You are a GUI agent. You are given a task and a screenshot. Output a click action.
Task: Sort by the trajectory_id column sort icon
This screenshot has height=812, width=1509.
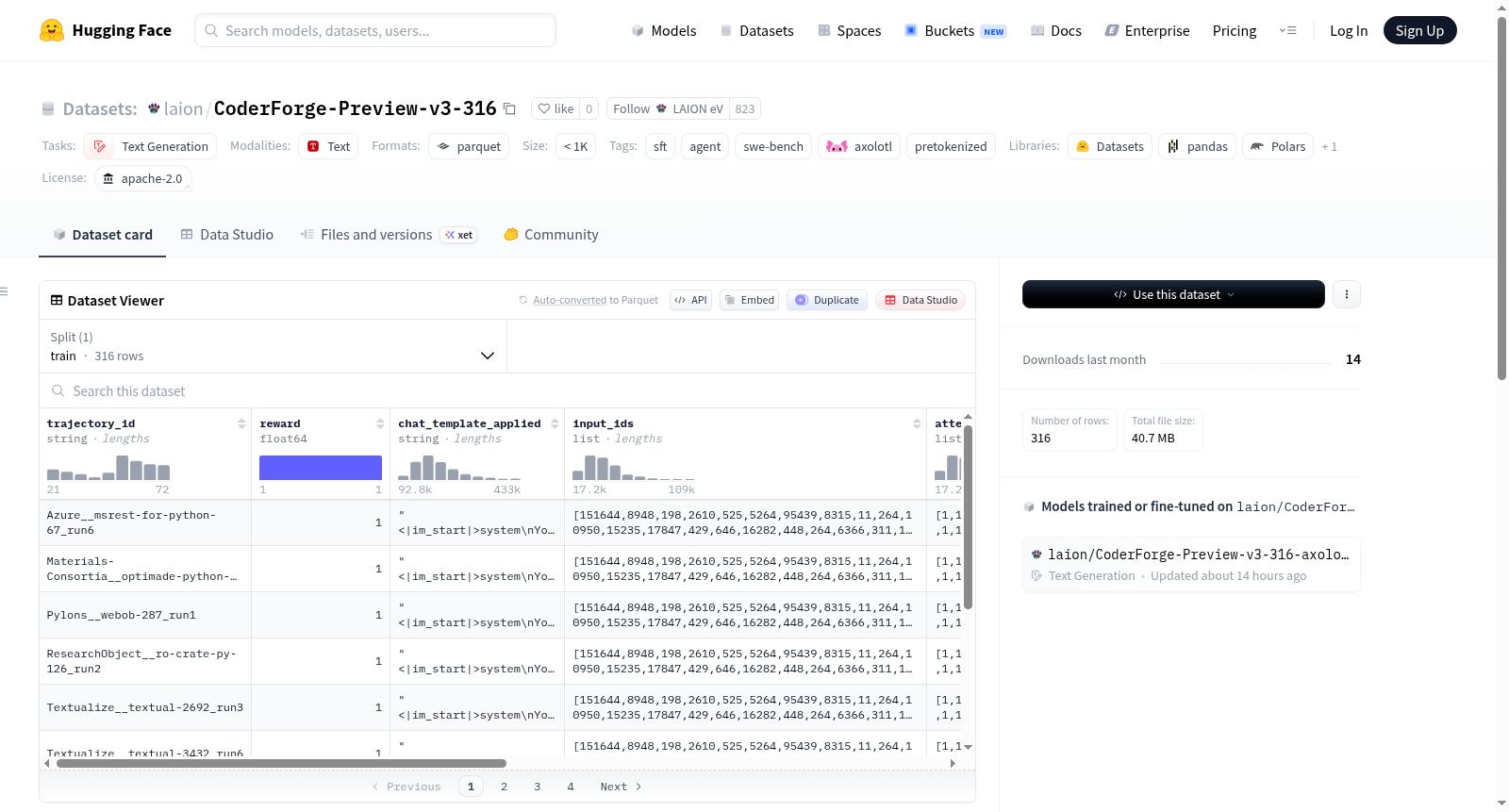coord(242,423)
